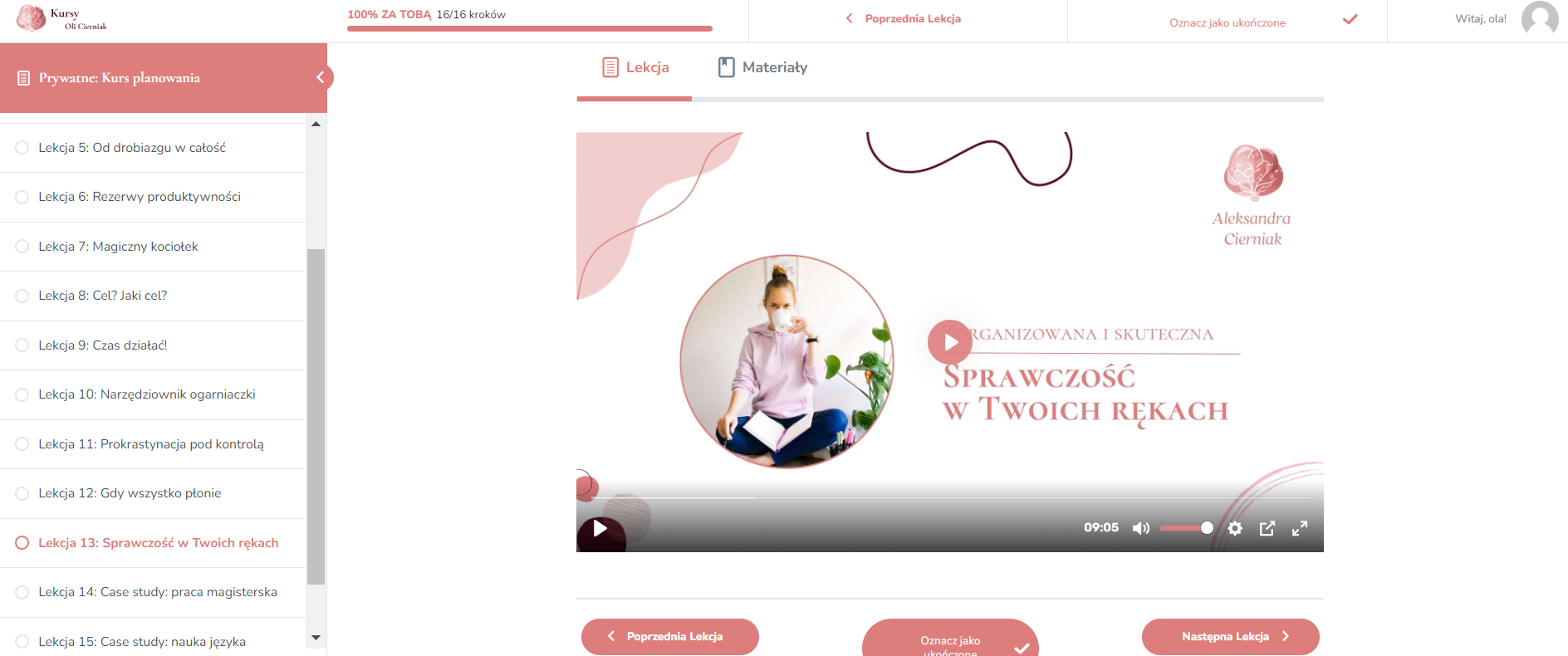
Task: Go to Następna Lekcja button
Action: [1230, 637]
